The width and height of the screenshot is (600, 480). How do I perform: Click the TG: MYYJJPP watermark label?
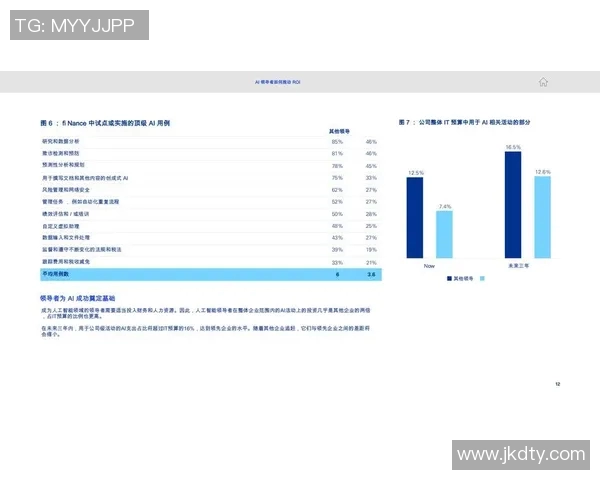pos(80,25)
